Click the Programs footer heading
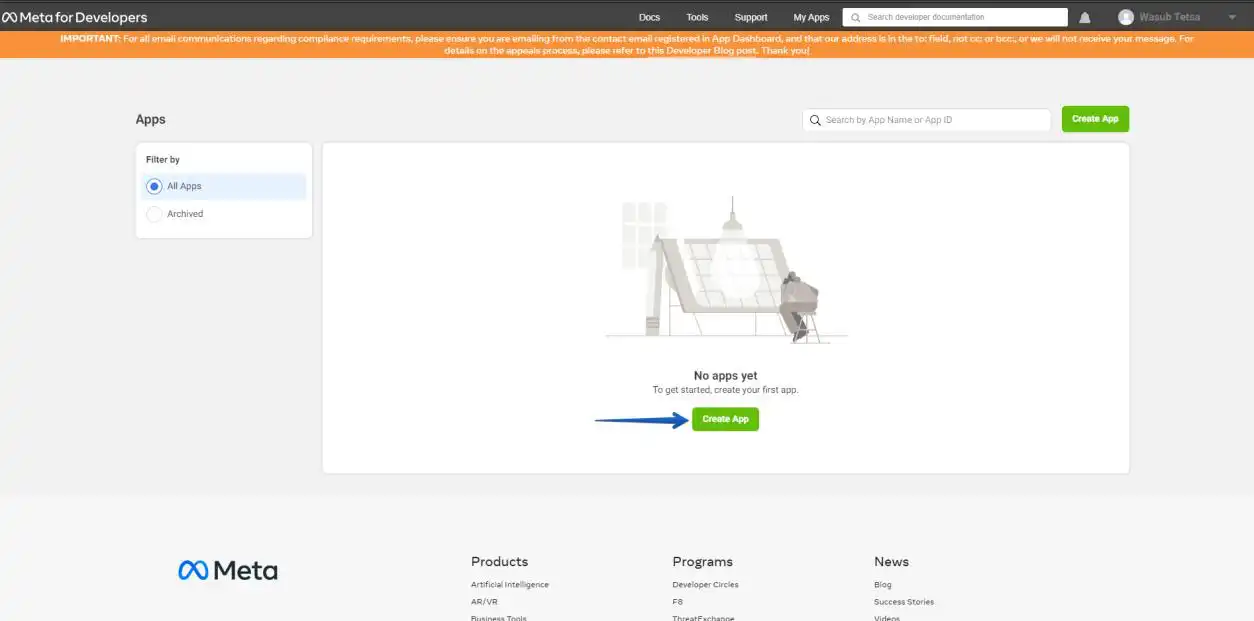The image size is (1254, 621). (703, 562)
